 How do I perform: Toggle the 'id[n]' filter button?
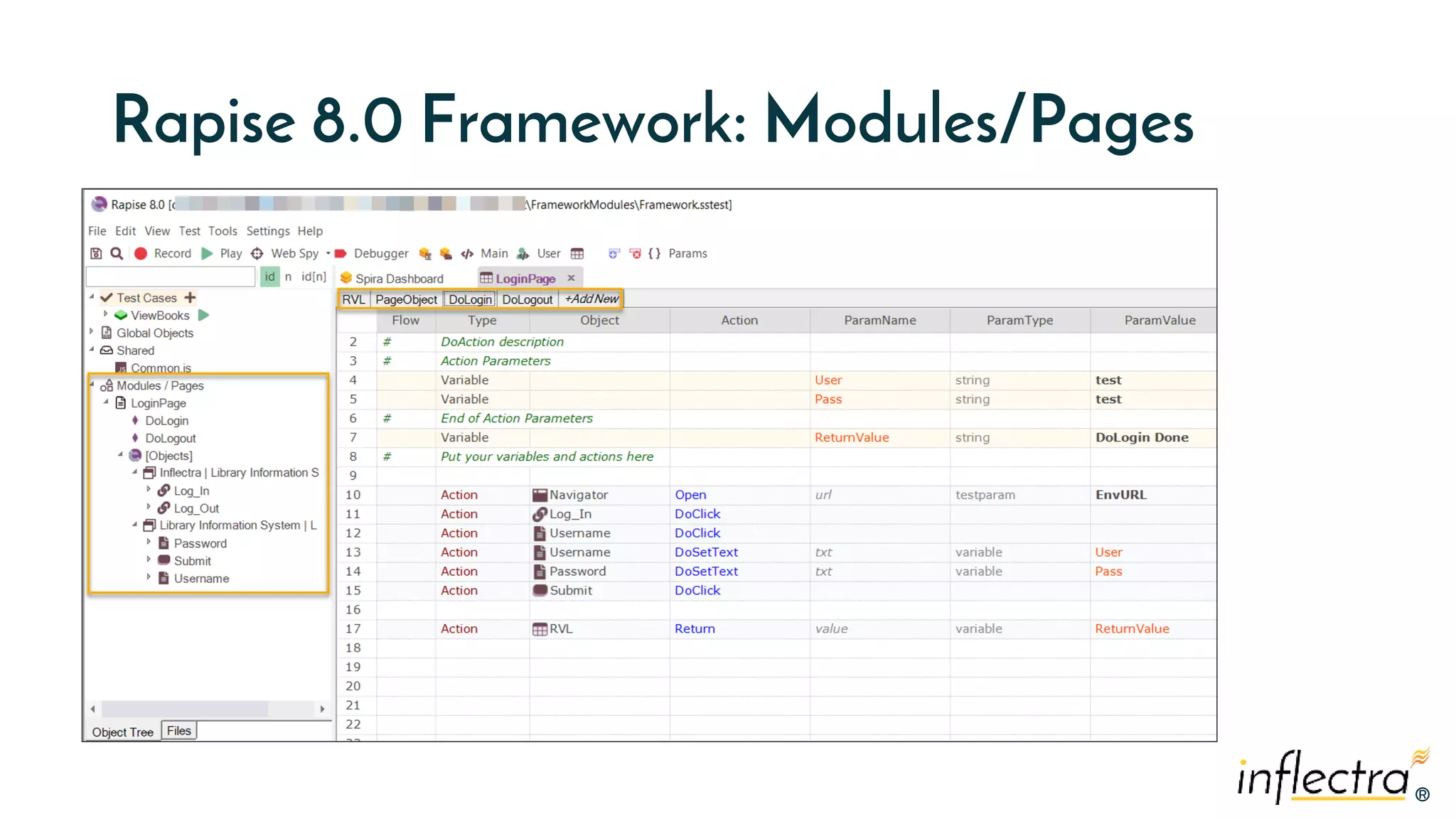(314, 277)
